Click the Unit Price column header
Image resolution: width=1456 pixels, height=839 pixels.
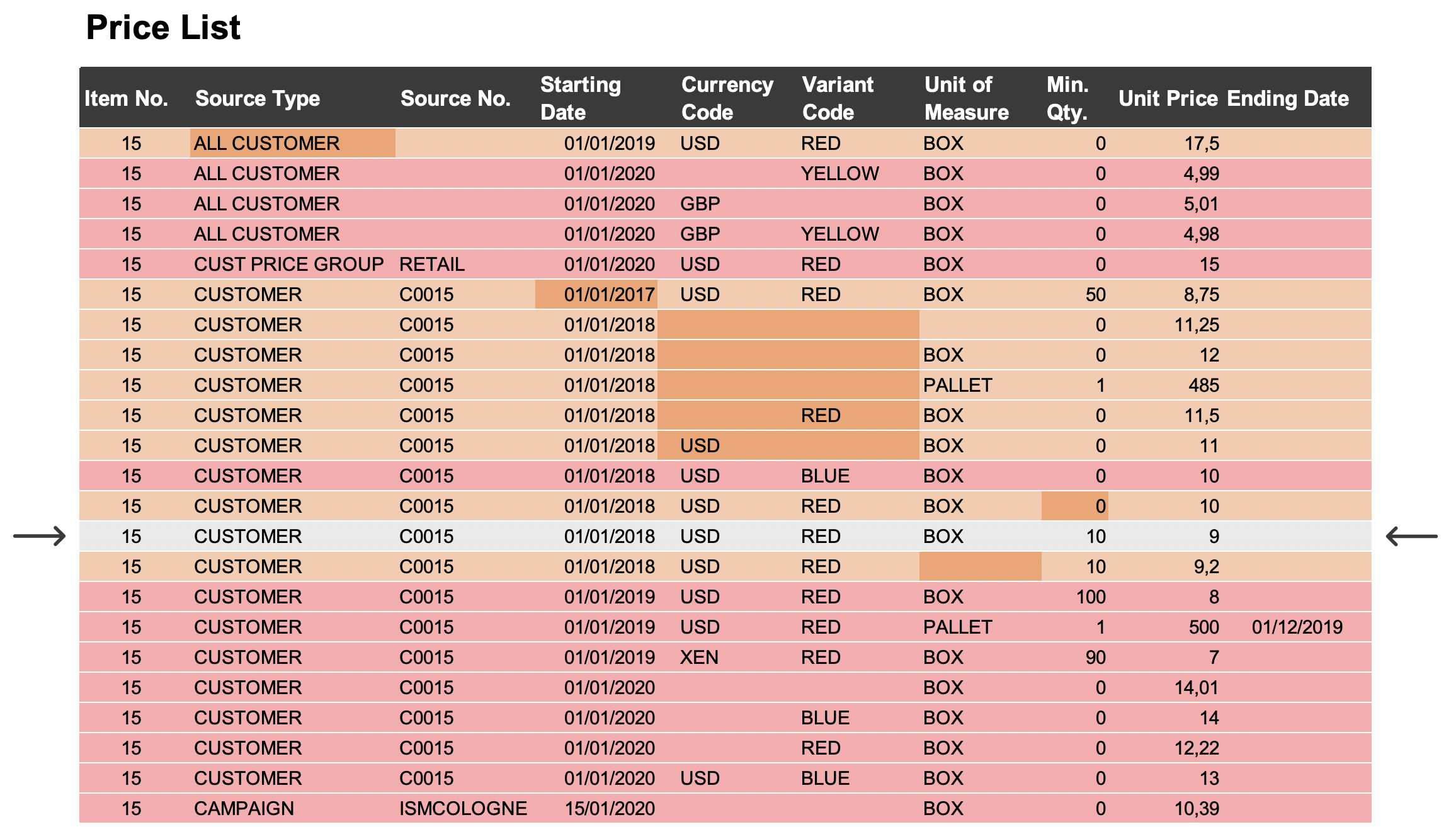point(1168,98)
